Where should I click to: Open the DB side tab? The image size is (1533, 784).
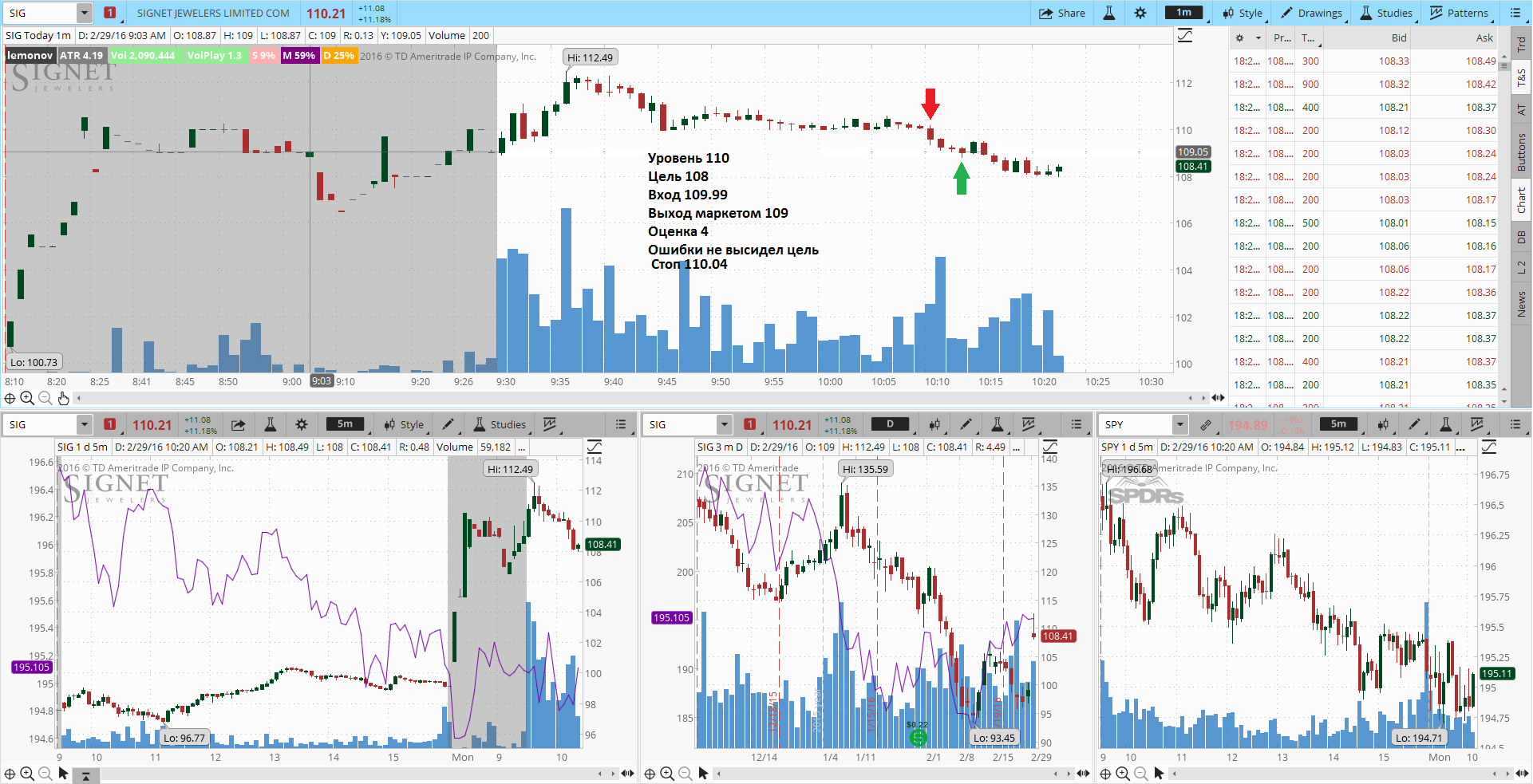(x=1522, y=237)
